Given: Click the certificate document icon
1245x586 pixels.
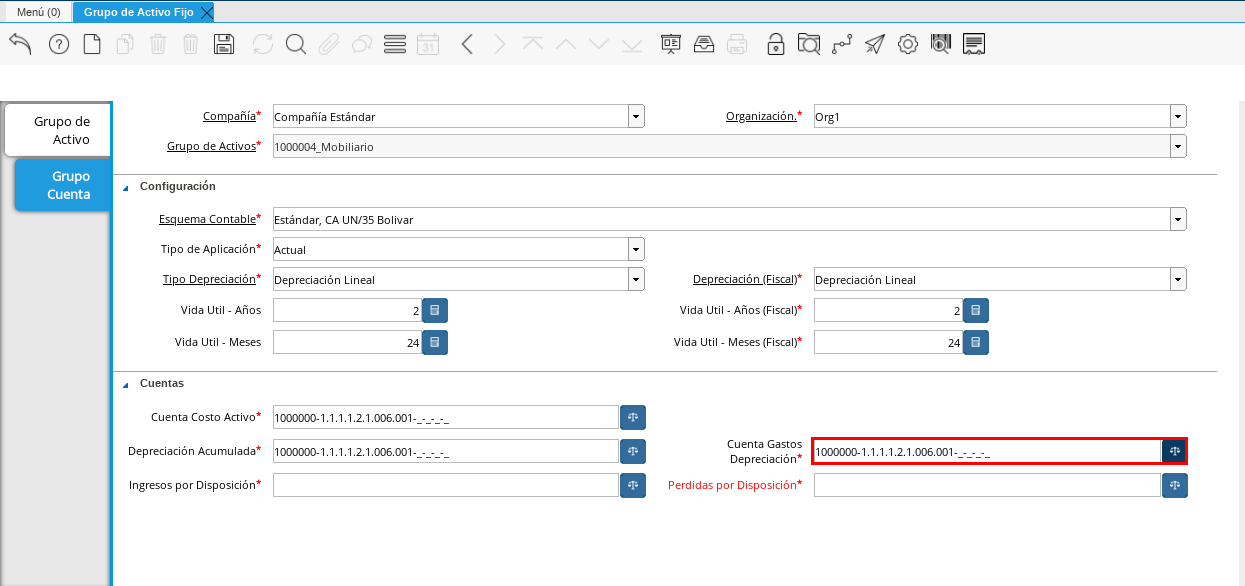Looking at the screenshot, I should tap(974, 44).
